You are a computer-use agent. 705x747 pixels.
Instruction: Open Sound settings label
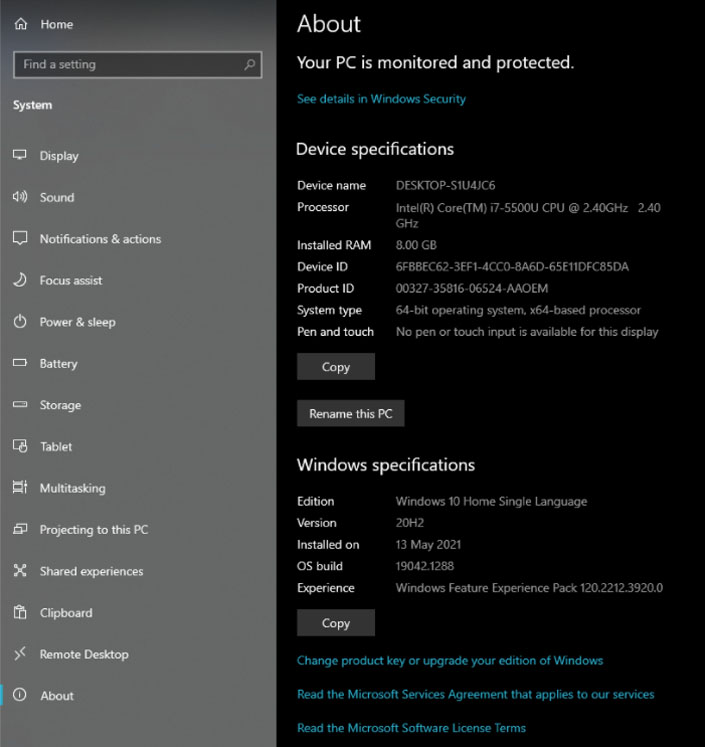click(57, 197)
